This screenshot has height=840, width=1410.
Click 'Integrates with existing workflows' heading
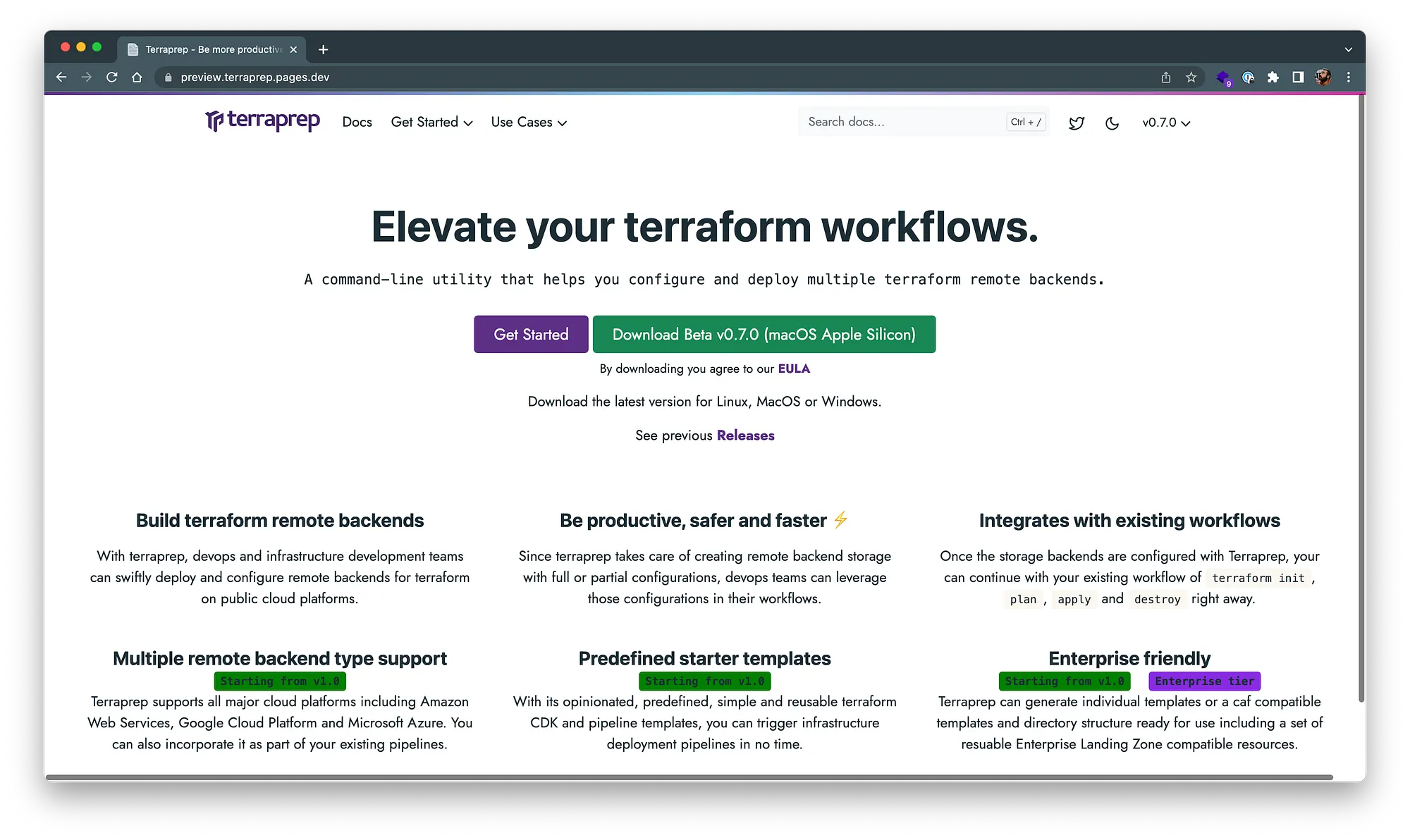coord(1129,521)
